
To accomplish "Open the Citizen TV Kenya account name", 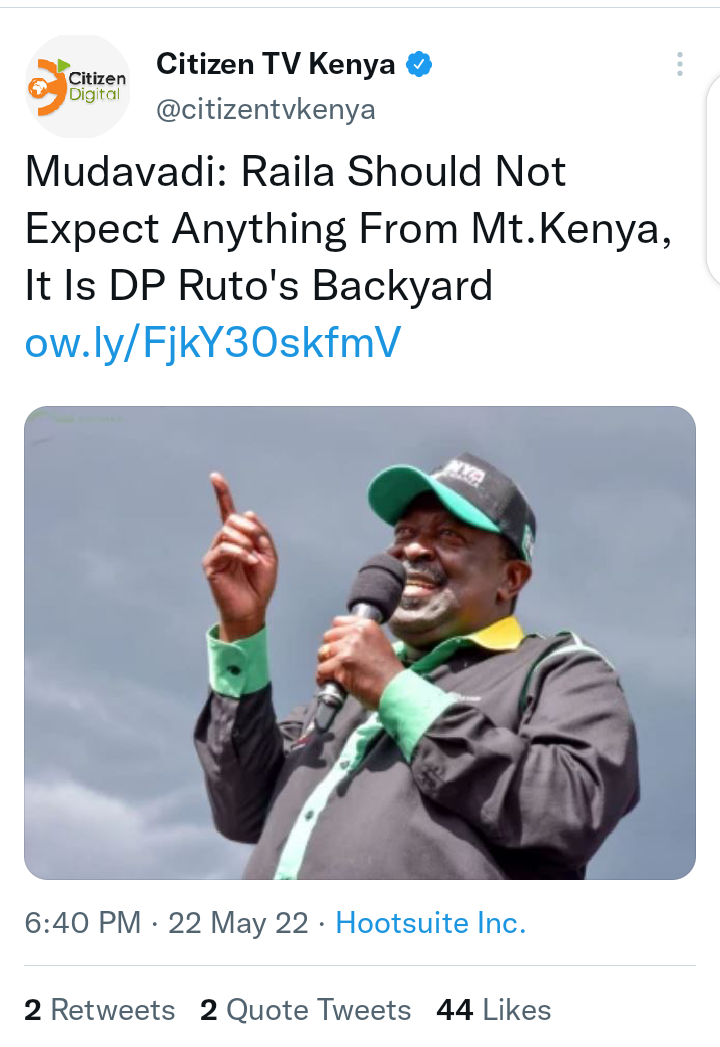I will [275, 64].
